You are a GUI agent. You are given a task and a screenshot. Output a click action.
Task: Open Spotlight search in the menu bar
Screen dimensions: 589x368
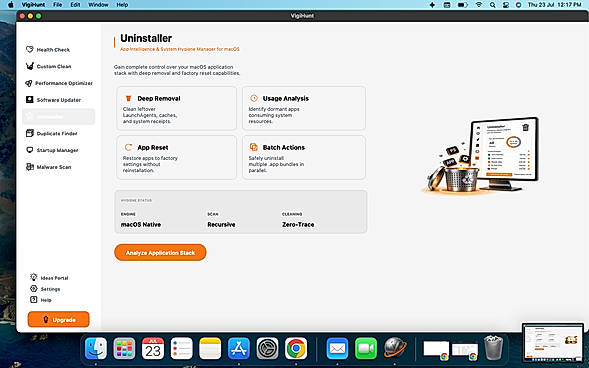[492, 5]
